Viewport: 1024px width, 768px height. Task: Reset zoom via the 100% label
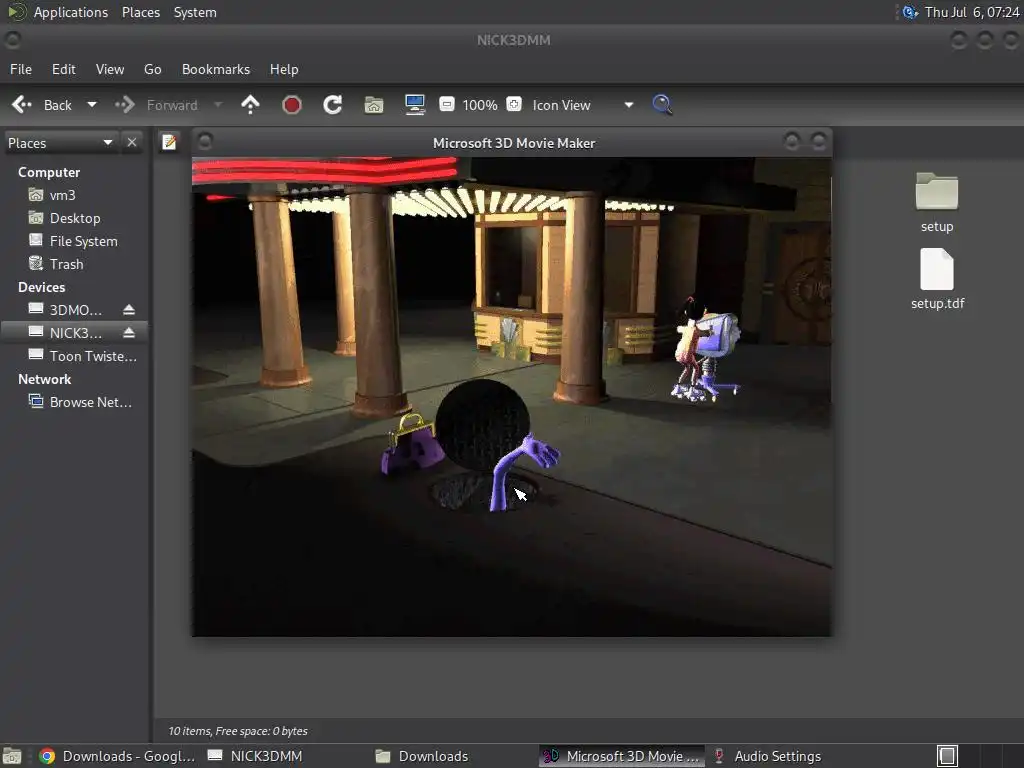point(480,105)
